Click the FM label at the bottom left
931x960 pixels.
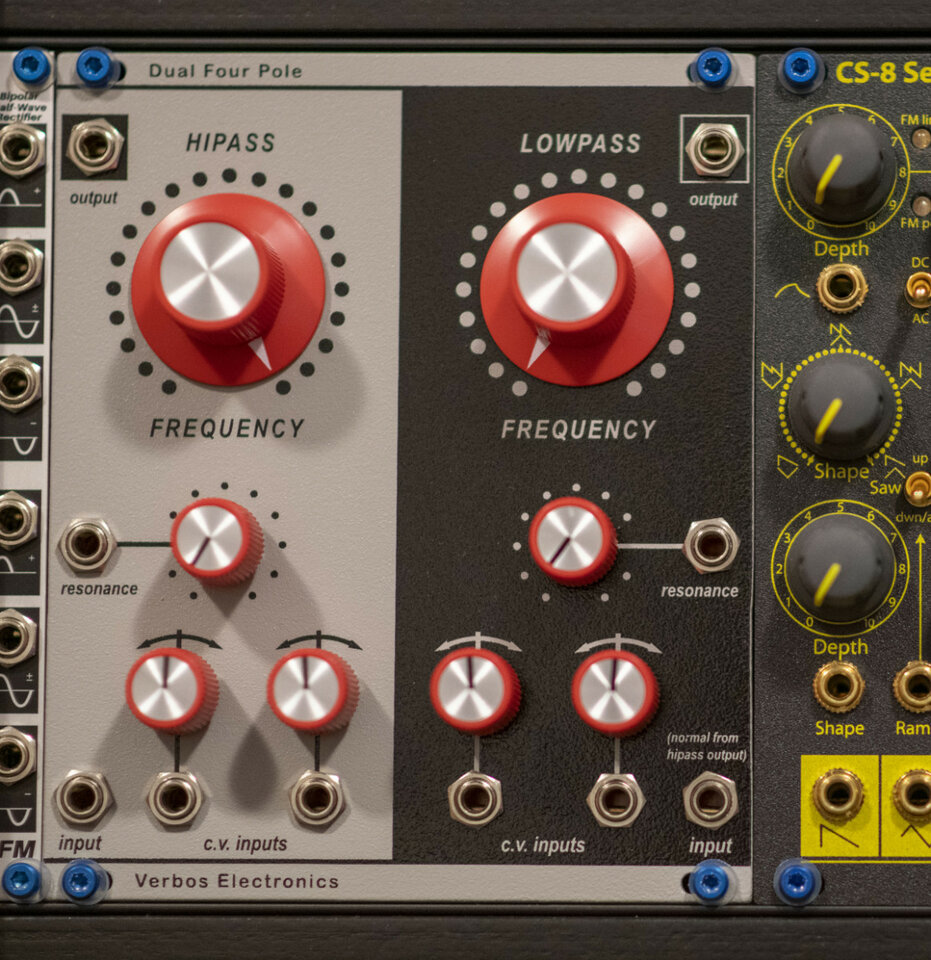pos(15,845)
